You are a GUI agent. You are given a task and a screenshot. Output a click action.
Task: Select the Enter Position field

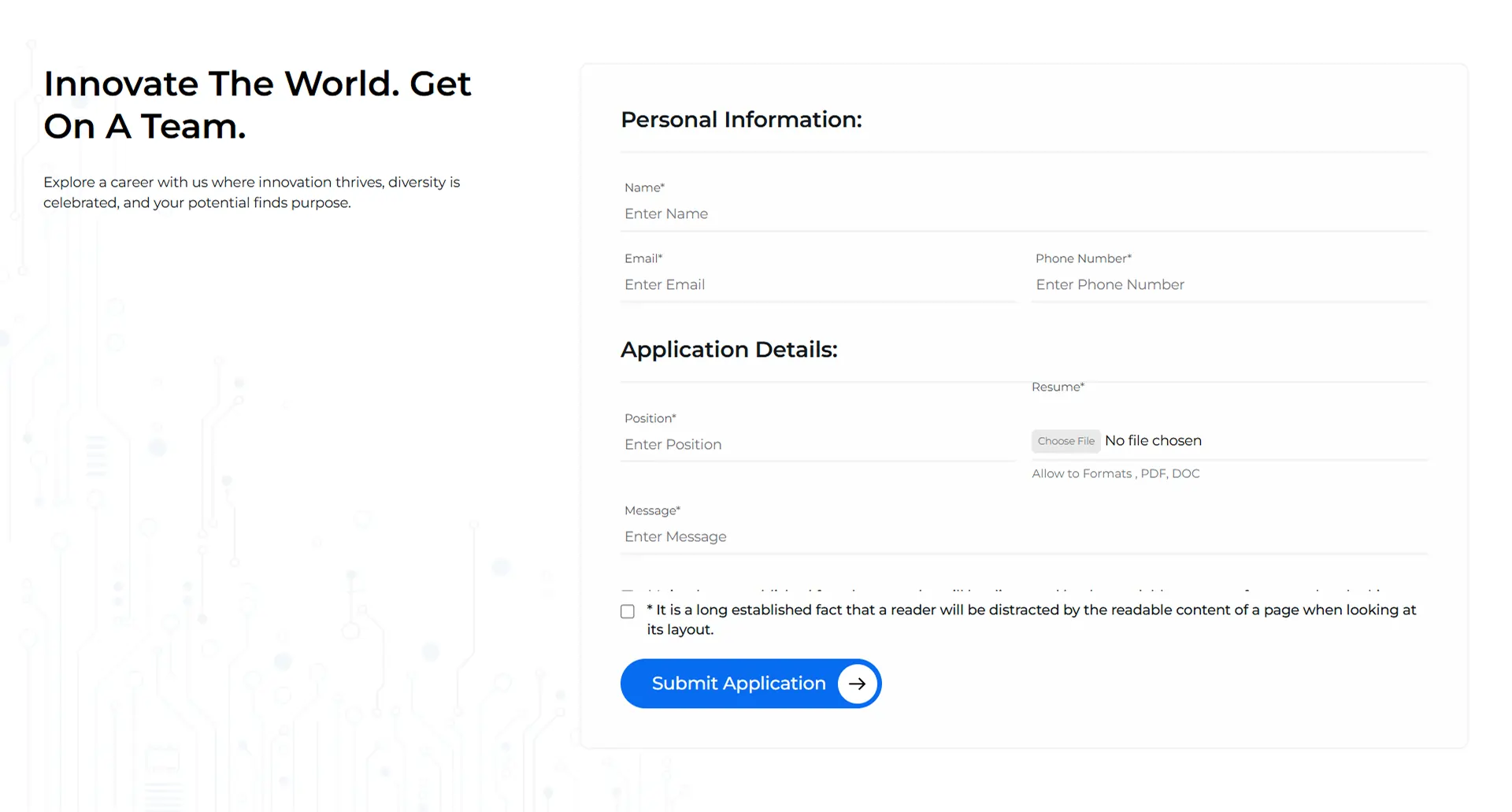click(787, 444)
